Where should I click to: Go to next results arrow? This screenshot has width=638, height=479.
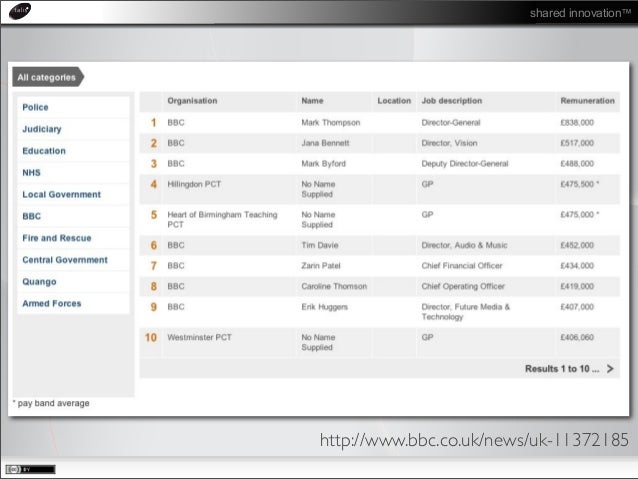(x=610, y=369)
